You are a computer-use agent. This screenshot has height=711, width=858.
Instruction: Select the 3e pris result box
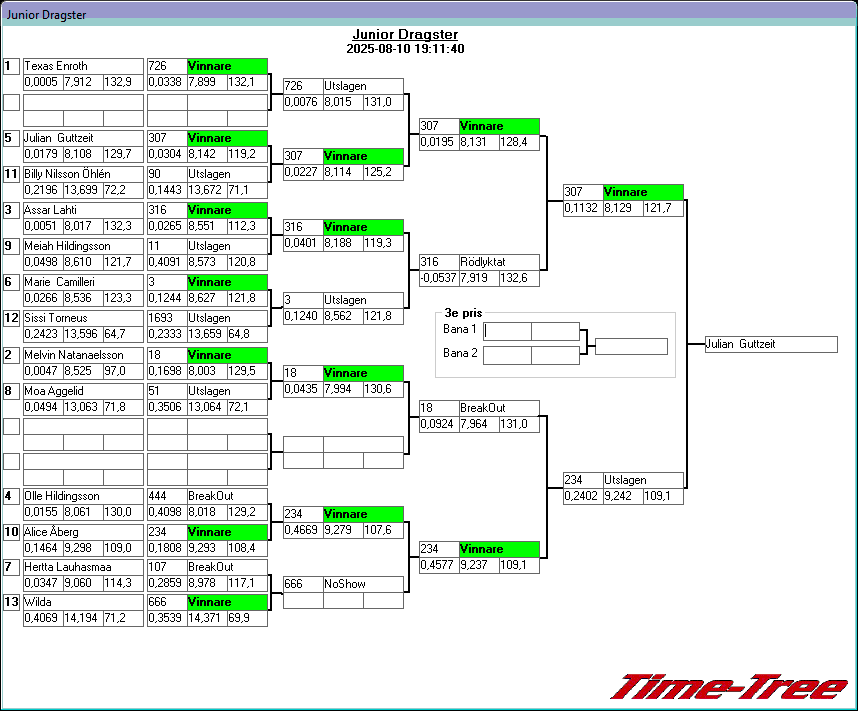[x=631, y=347]
